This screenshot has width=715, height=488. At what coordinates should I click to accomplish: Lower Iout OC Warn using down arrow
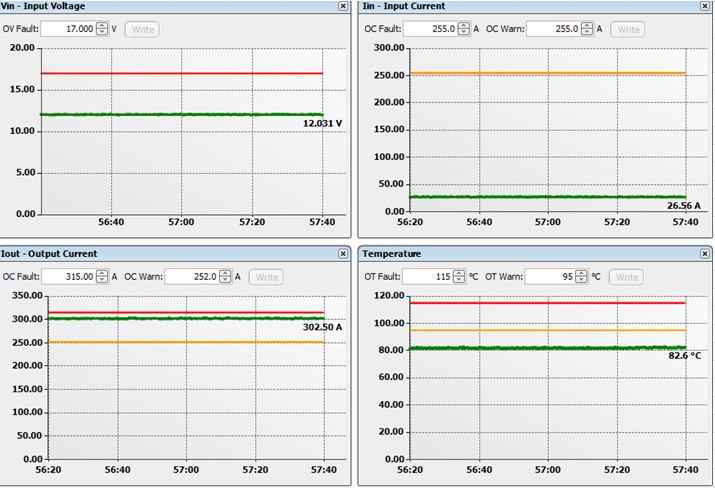(226, 281)
